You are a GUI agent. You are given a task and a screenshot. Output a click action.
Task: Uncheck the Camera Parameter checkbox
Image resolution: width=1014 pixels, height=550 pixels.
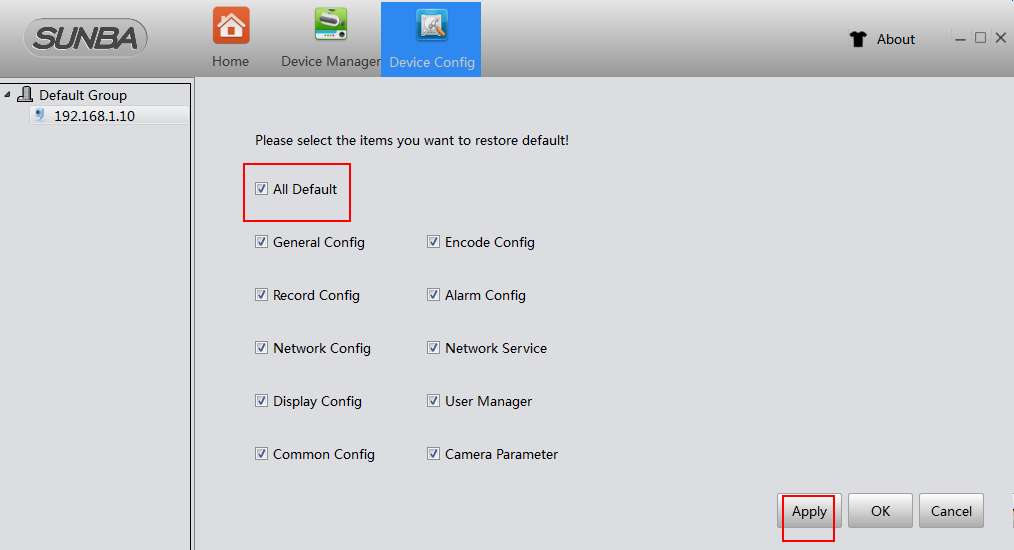point(433,454)
